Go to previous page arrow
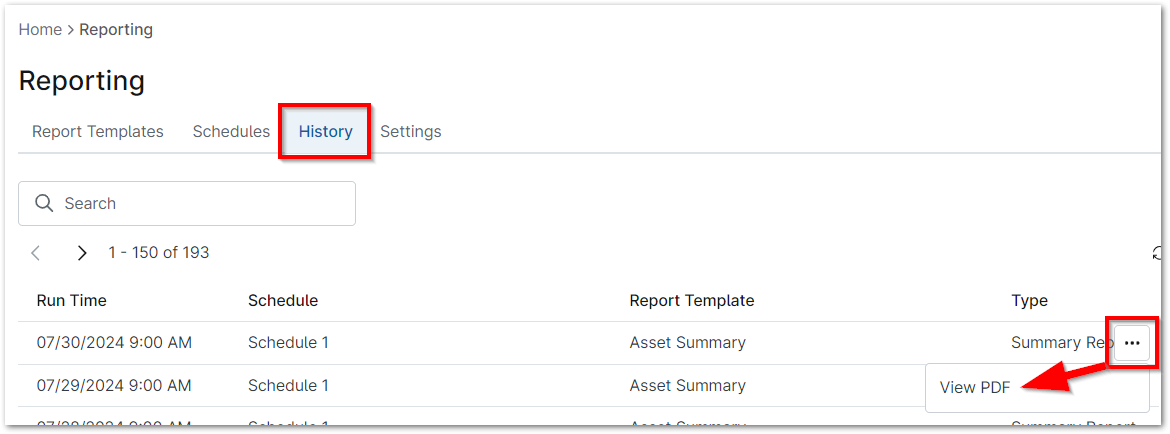Viewport: 1170px width, 434px height. [36, 253]
